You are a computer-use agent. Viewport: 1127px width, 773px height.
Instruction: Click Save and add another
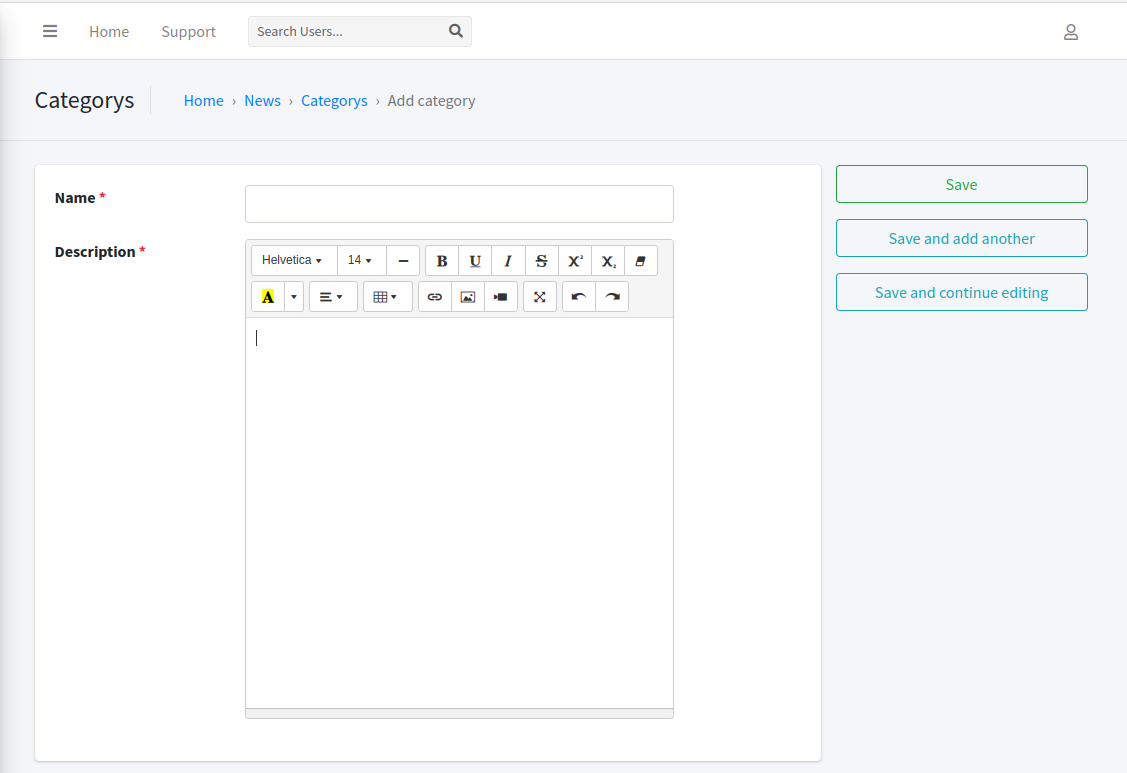961,238
